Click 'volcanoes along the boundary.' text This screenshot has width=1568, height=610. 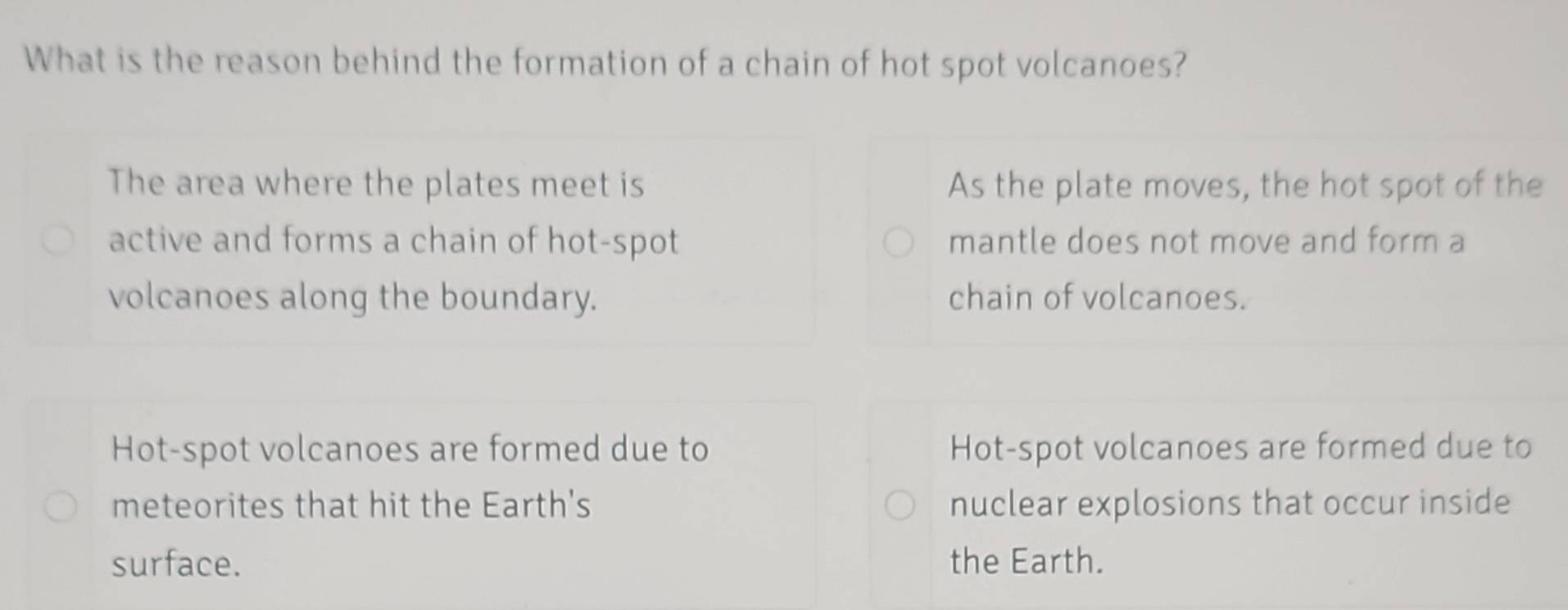tap(352, 297)
